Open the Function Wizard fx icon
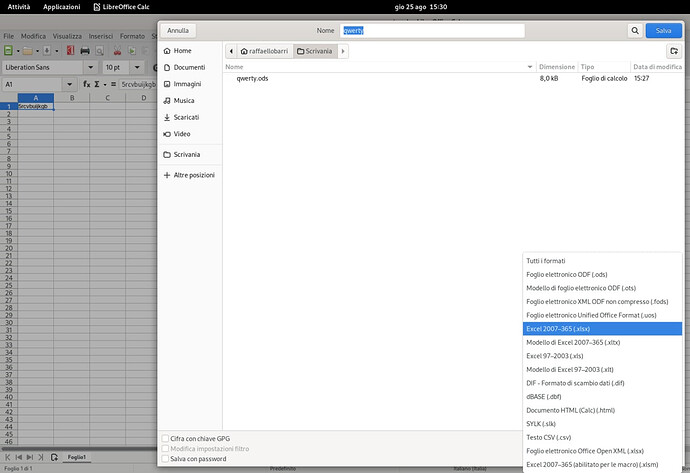This screenshot has width=690, height=473. (87, 84)
